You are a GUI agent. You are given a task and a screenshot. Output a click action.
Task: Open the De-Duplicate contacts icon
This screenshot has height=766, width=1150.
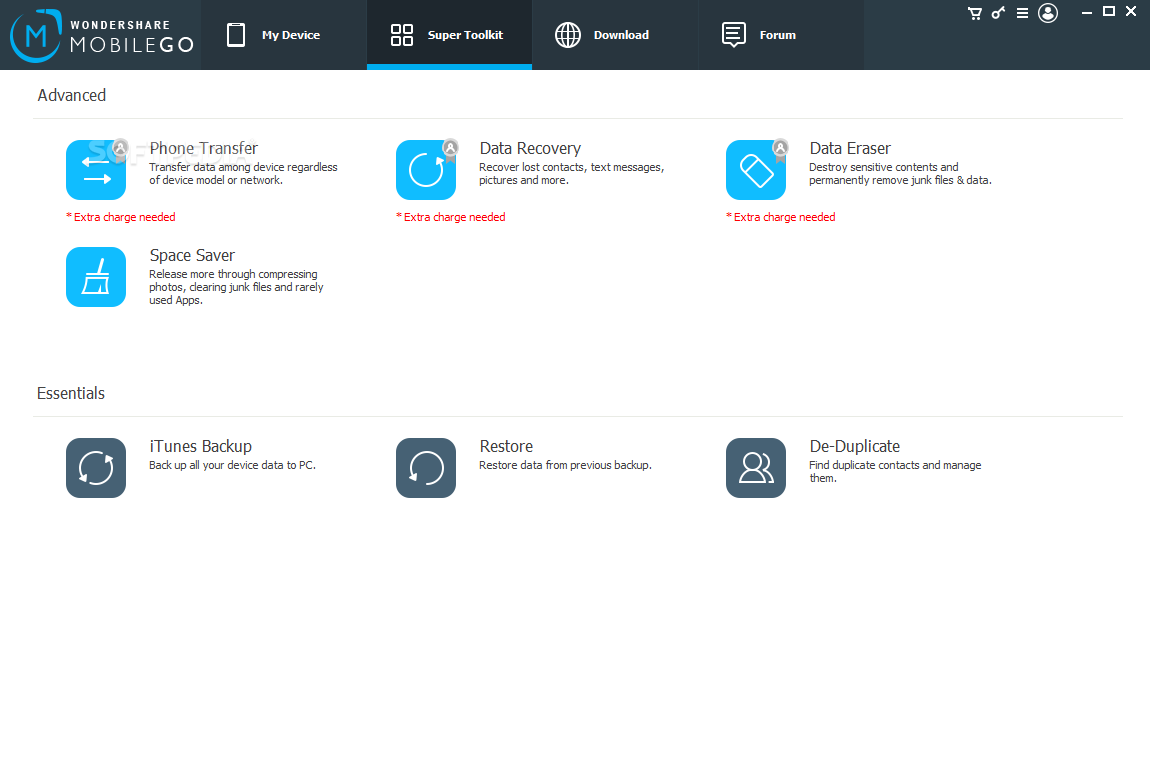[756, 468]
